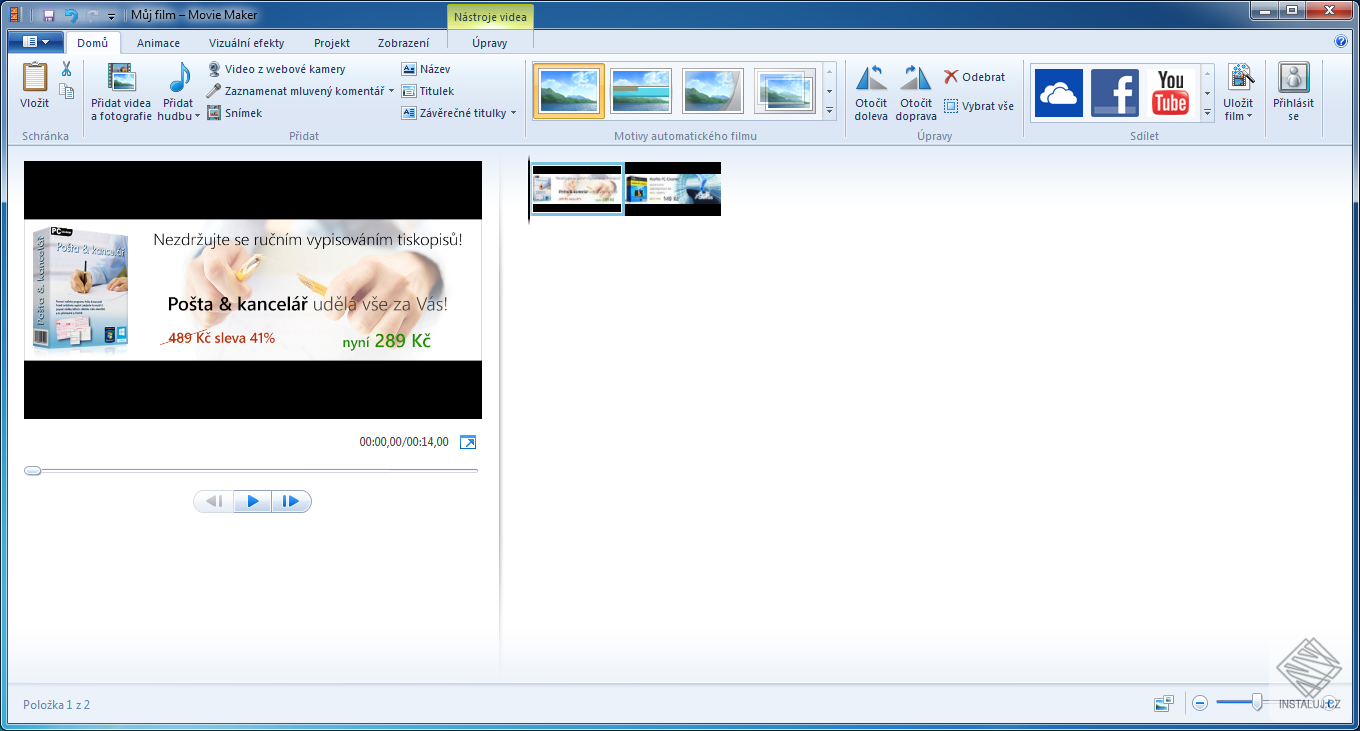The image size is (1360, 731).
Task: Select the first AutoMovie theme thumbnail
Action: pyautogui.click(x=569, y=90)
